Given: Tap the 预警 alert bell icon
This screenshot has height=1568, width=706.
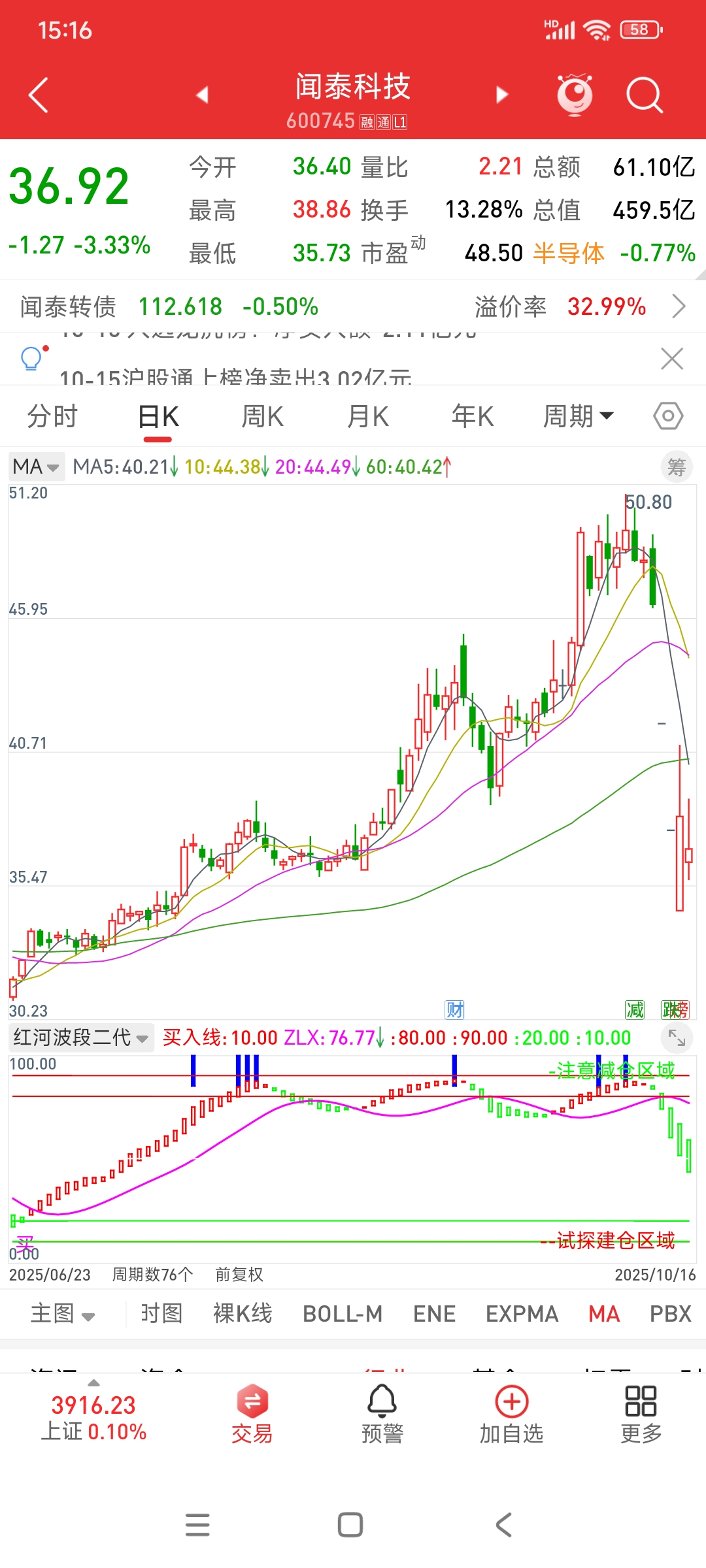Looking at the screenshot, I should [x=382, y=1414].
